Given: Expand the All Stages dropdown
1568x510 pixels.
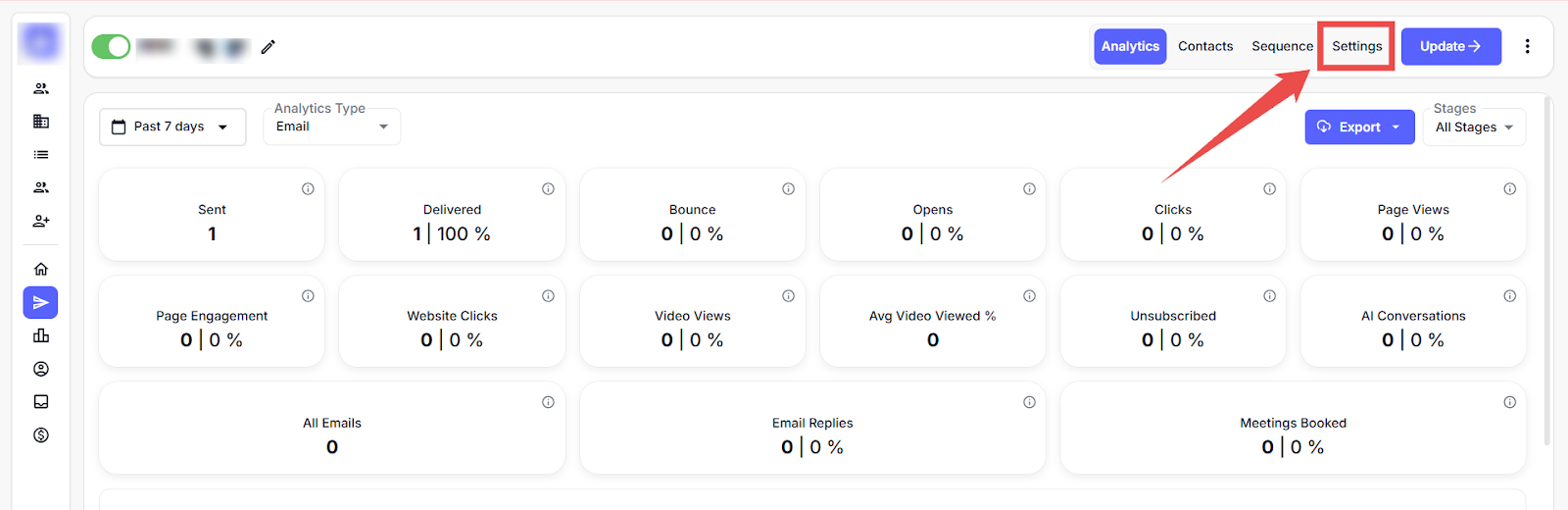Looking at the screenshot, I should pyautogui.click(x=1474, y=127).
